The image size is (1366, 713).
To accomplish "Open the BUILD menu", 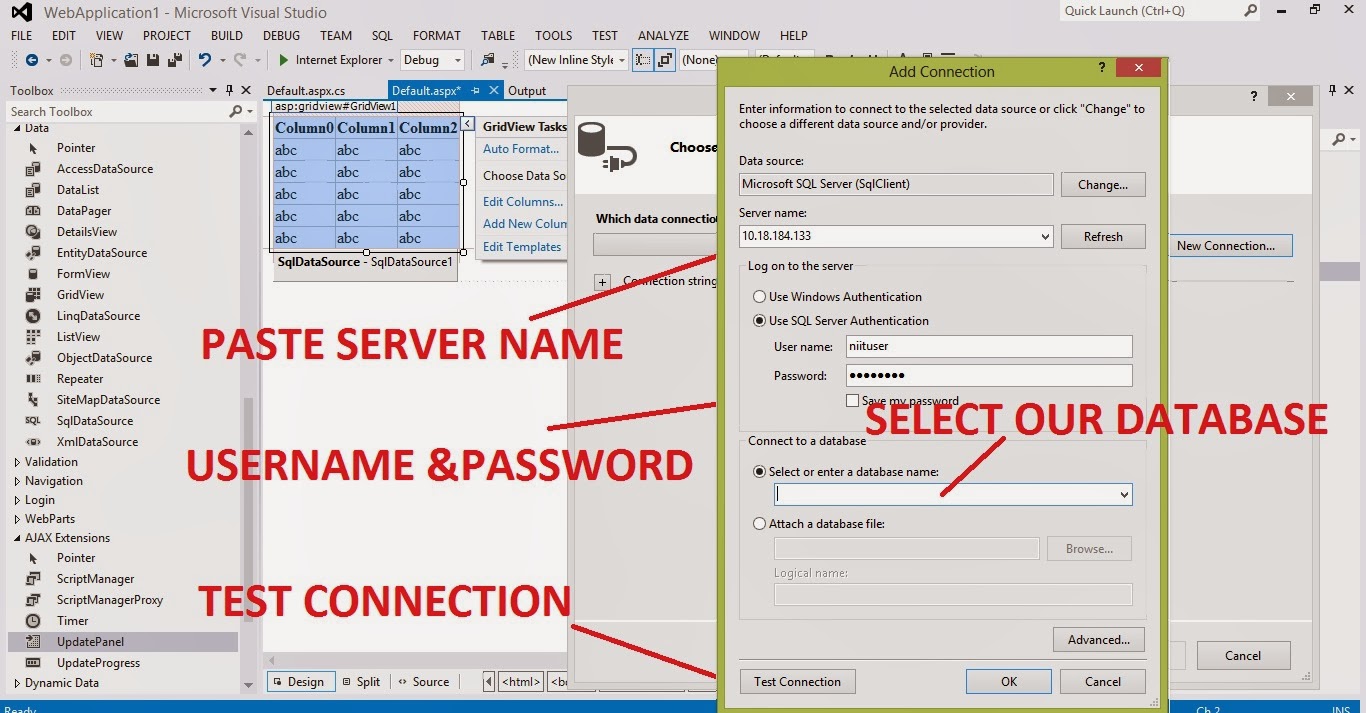I will pos(227,35).
